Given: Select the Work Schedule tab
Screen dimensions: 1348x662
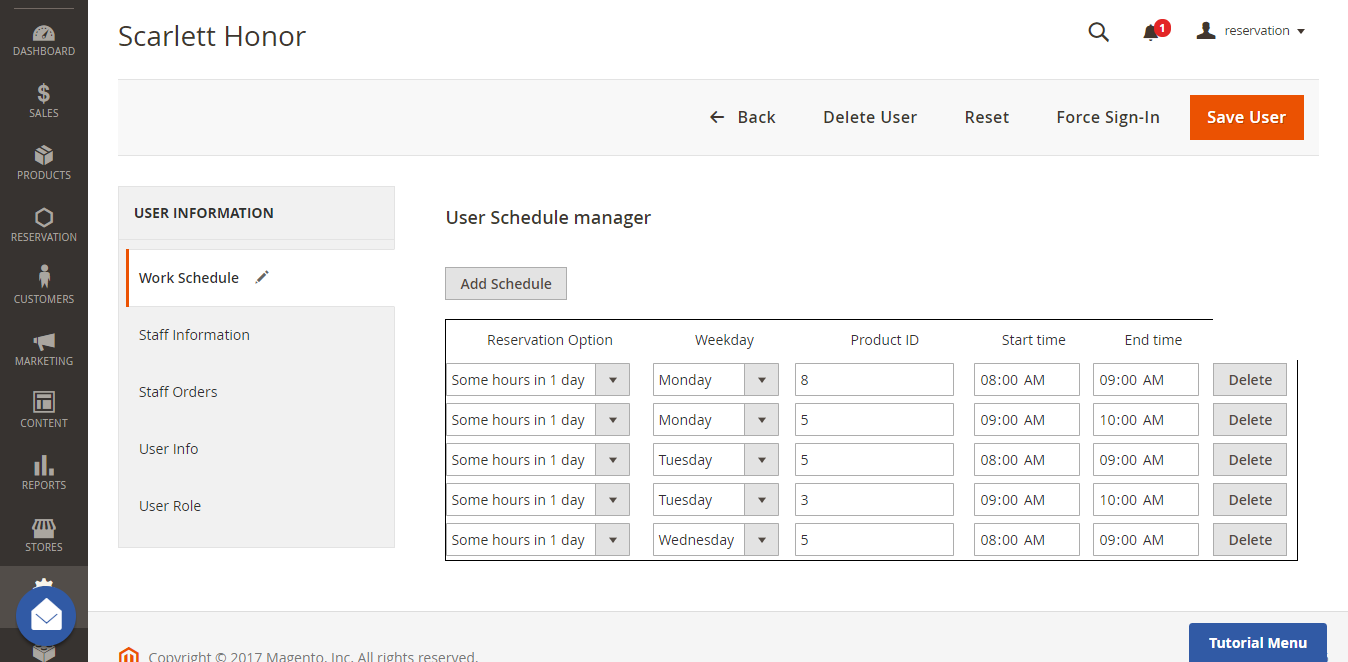Looking at the screenshot, I should coord(260,278).
